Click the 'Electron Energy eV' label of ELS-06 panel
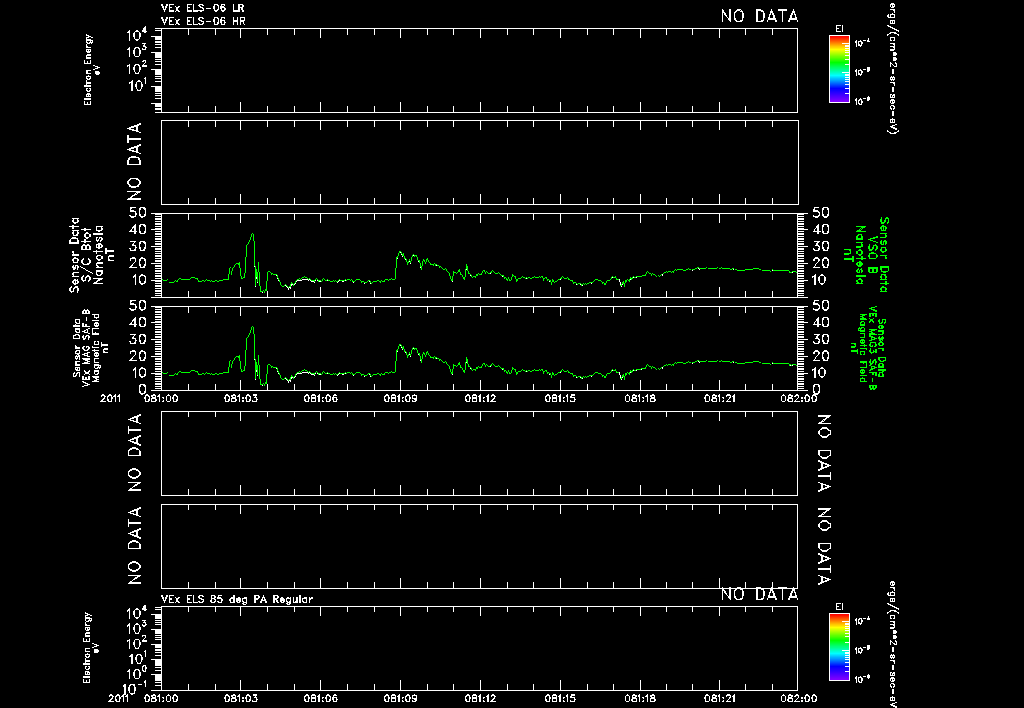The height and width of the screenshot is (708, 1024). pos(91,70)
